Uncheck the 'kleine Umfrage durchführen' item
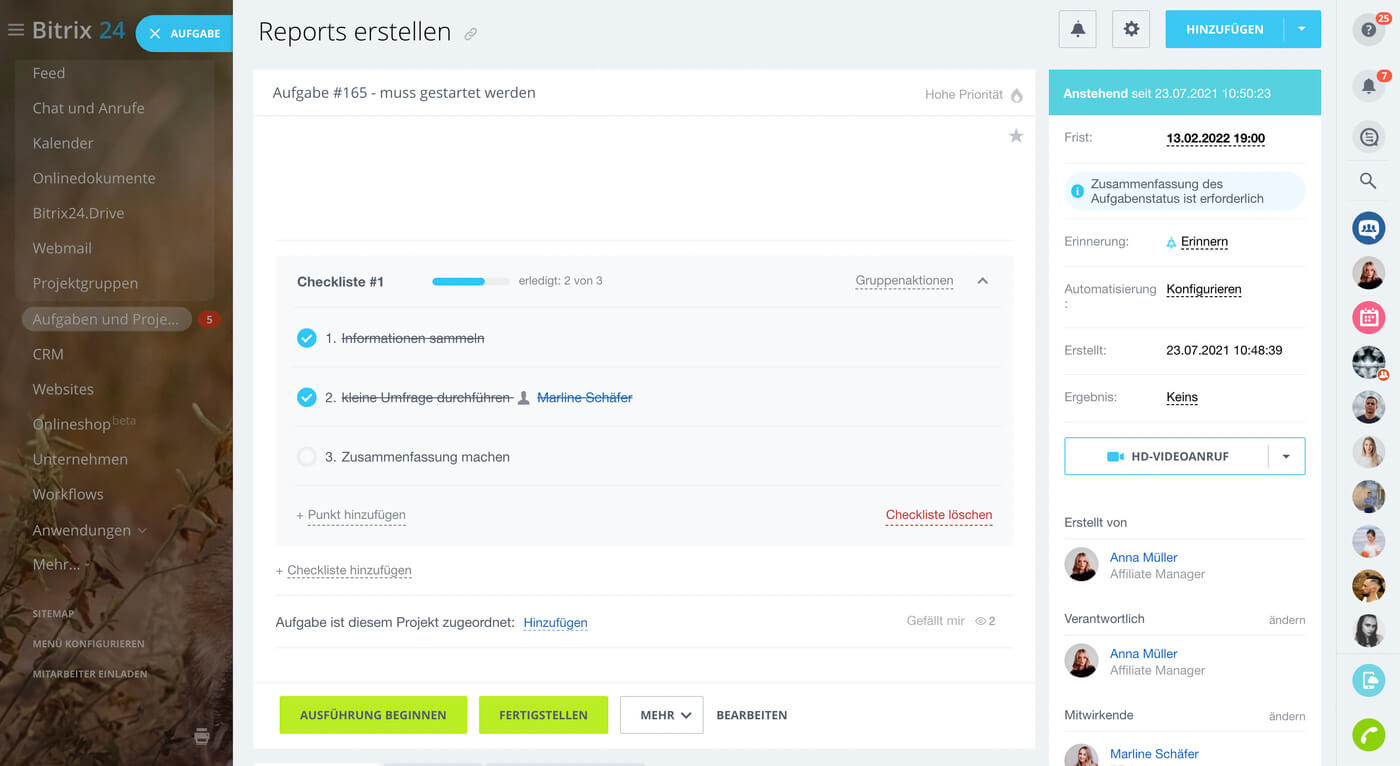1400x766 pixels. point(307,397)
